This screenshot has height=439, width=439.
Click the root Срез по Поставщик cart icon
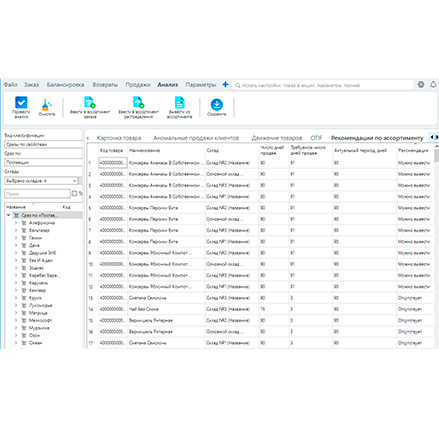[16, 215]
